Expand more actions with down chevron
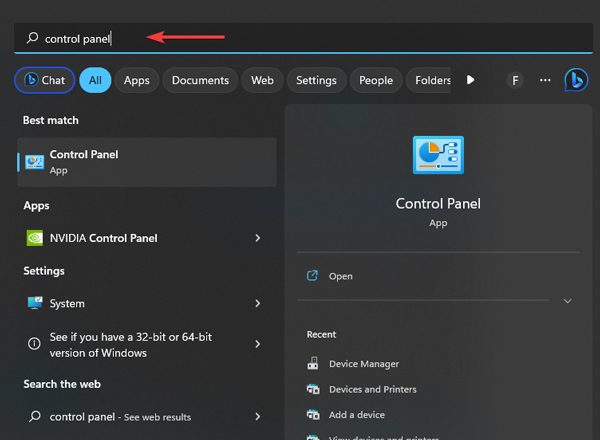Screen dimensions: 600x440 tap(567, 301)
